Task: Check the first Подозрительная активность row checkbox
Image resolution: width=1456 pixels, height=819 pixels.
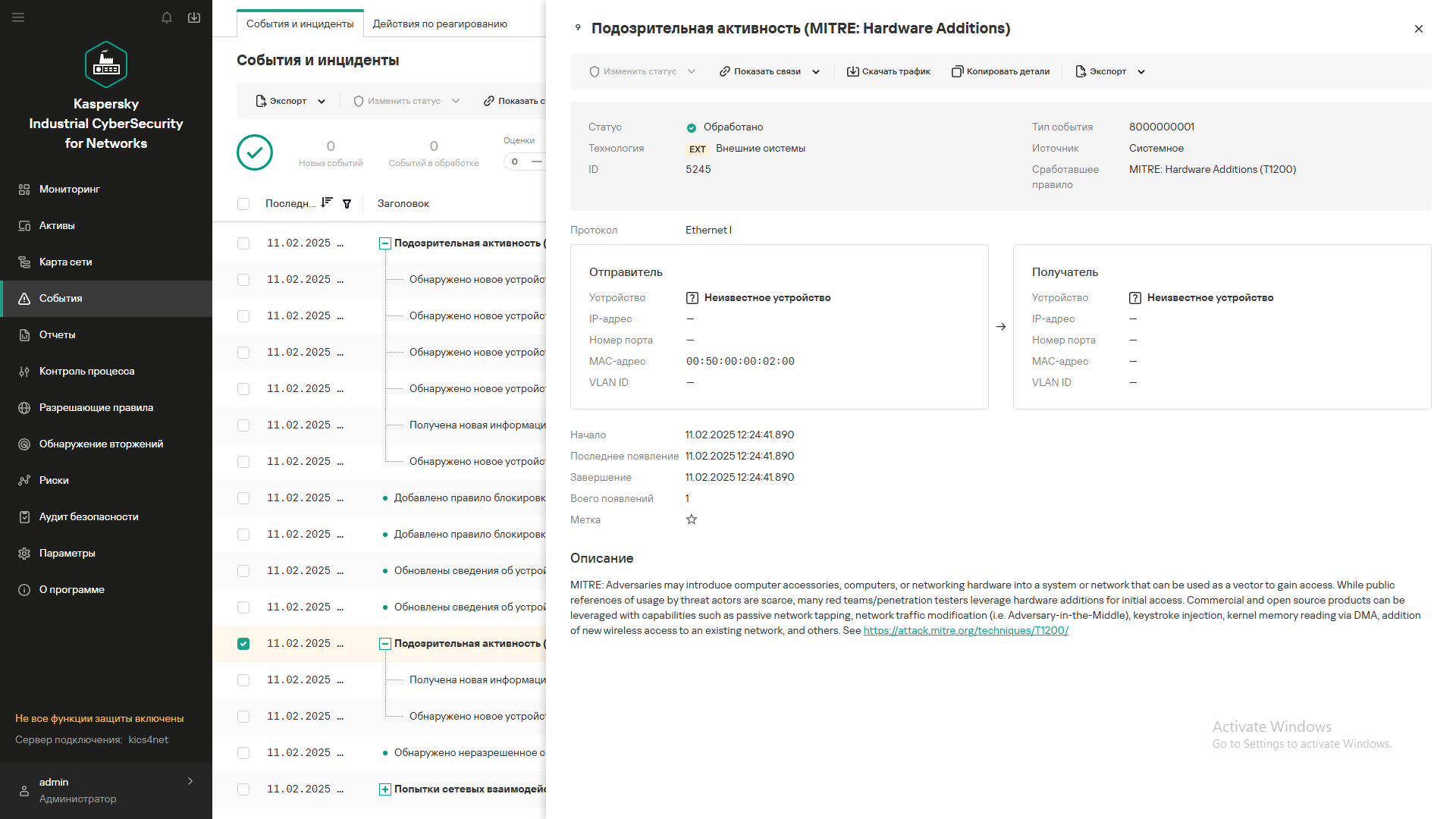Action: click(x=243, y=243)
